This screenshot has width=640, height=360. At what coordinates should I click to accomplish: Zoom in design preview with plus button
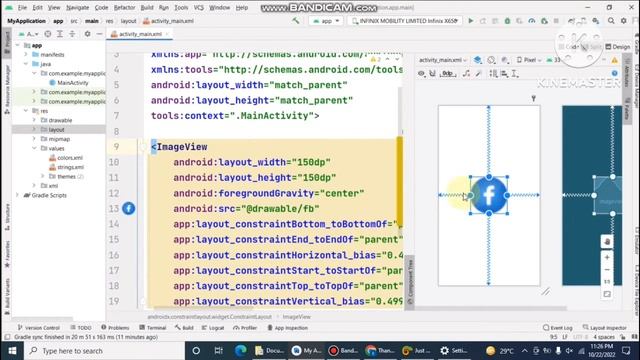(607, 258)
